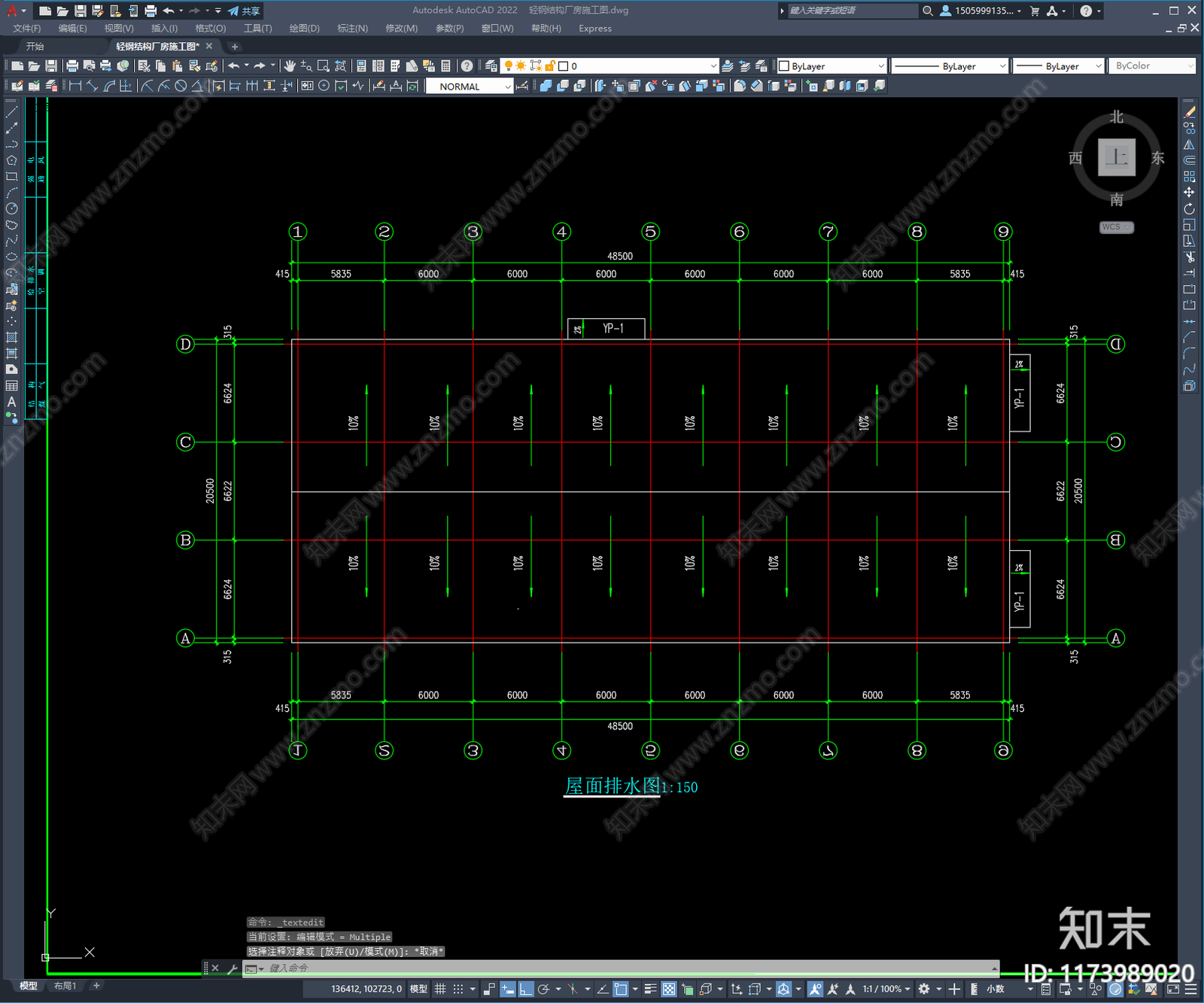Toggle Snap mode in status bar
Image resolution: width=1204 pixels, height=1003 pixels.
[458, 989]
